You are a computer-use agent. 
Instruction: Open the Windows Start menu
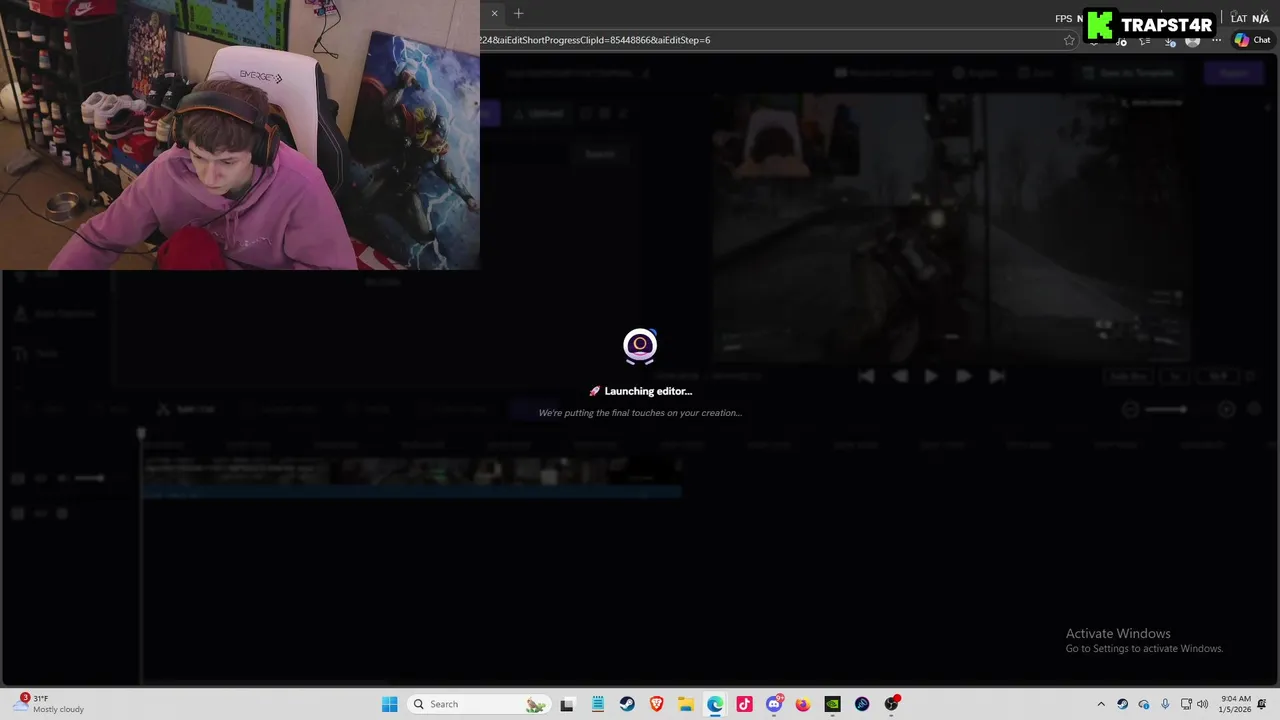point(389,704)
